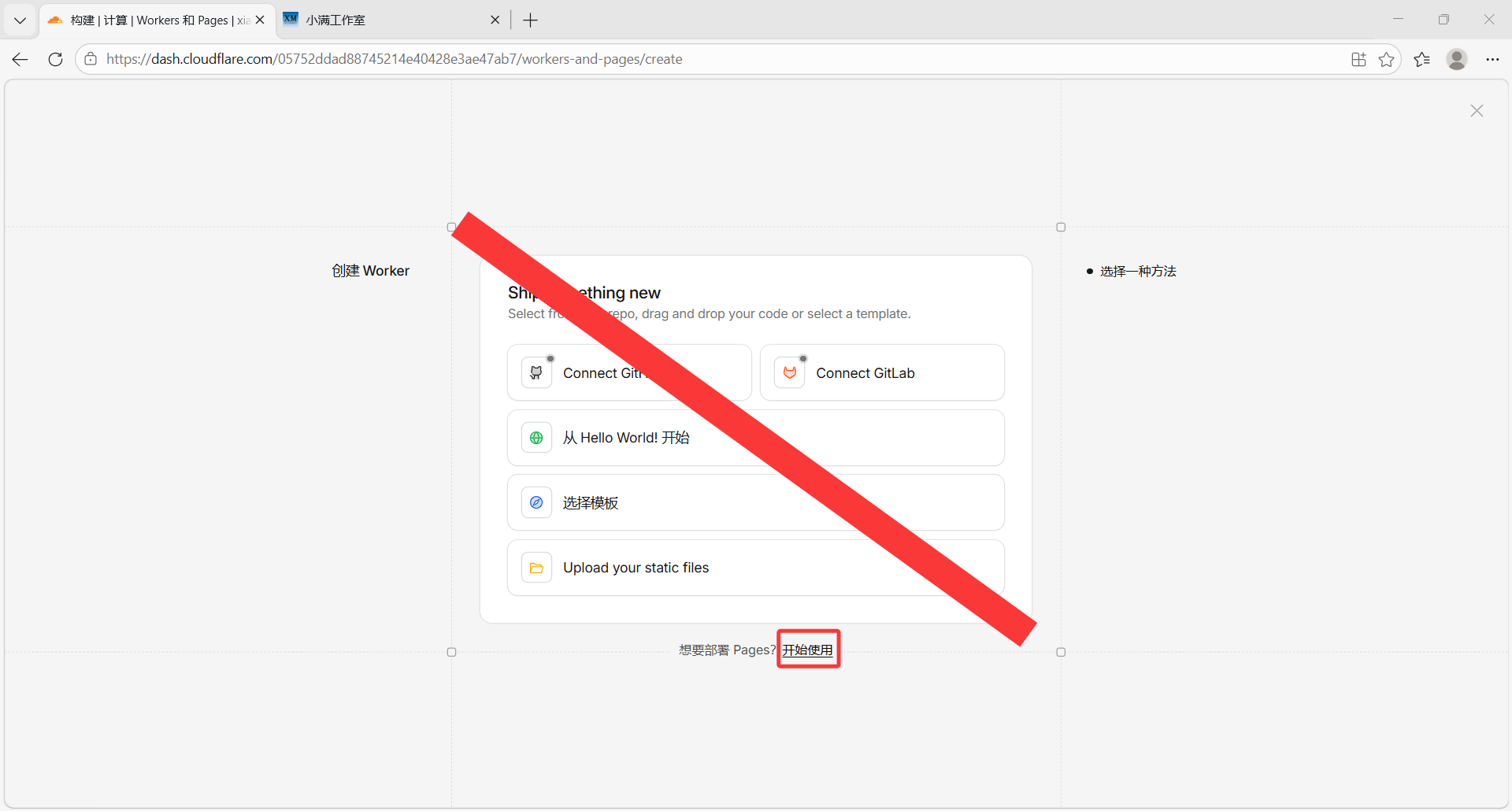Image resolution: width=1512 pixels, height=811 pixels.
Task: Click the 开始使用 Pages link
Action: [807, 650]
